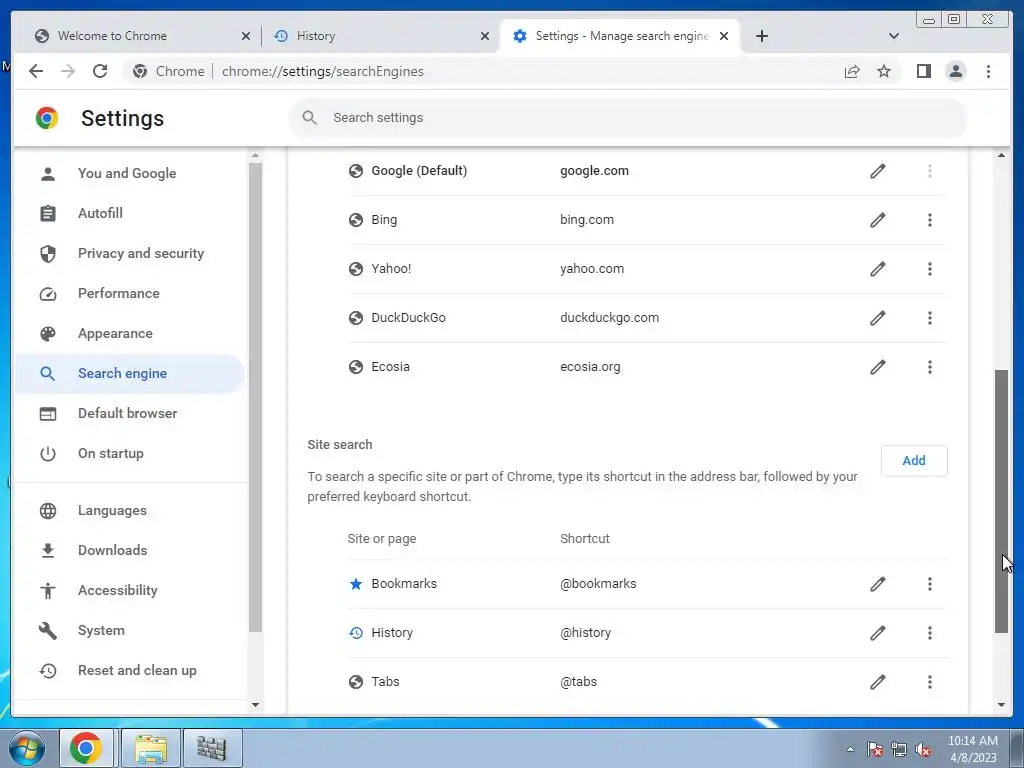Open Languages settings section
The width and height of the screenshot is (1024, 768).
(129, 511)
